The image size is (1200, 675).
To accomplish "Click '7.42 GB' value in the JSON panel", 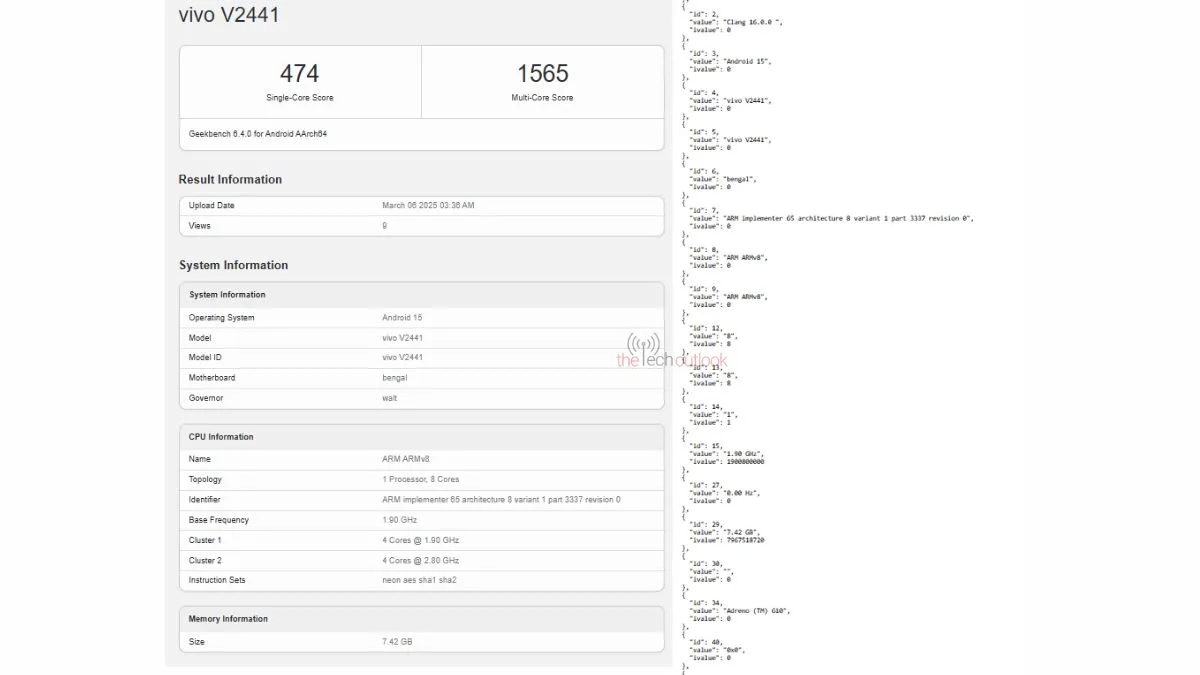I will point(740,532).
